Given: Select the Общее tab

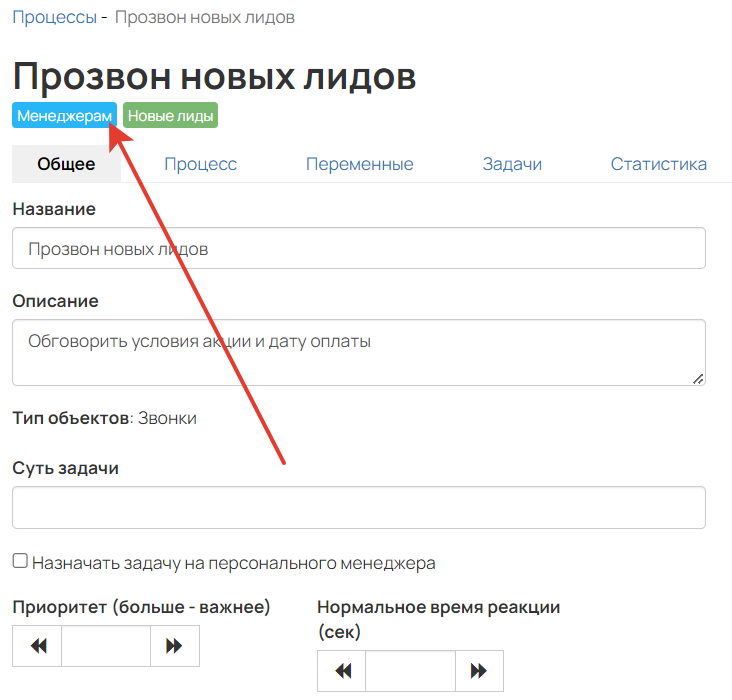Looking at the screenshot, I should 66,164.
